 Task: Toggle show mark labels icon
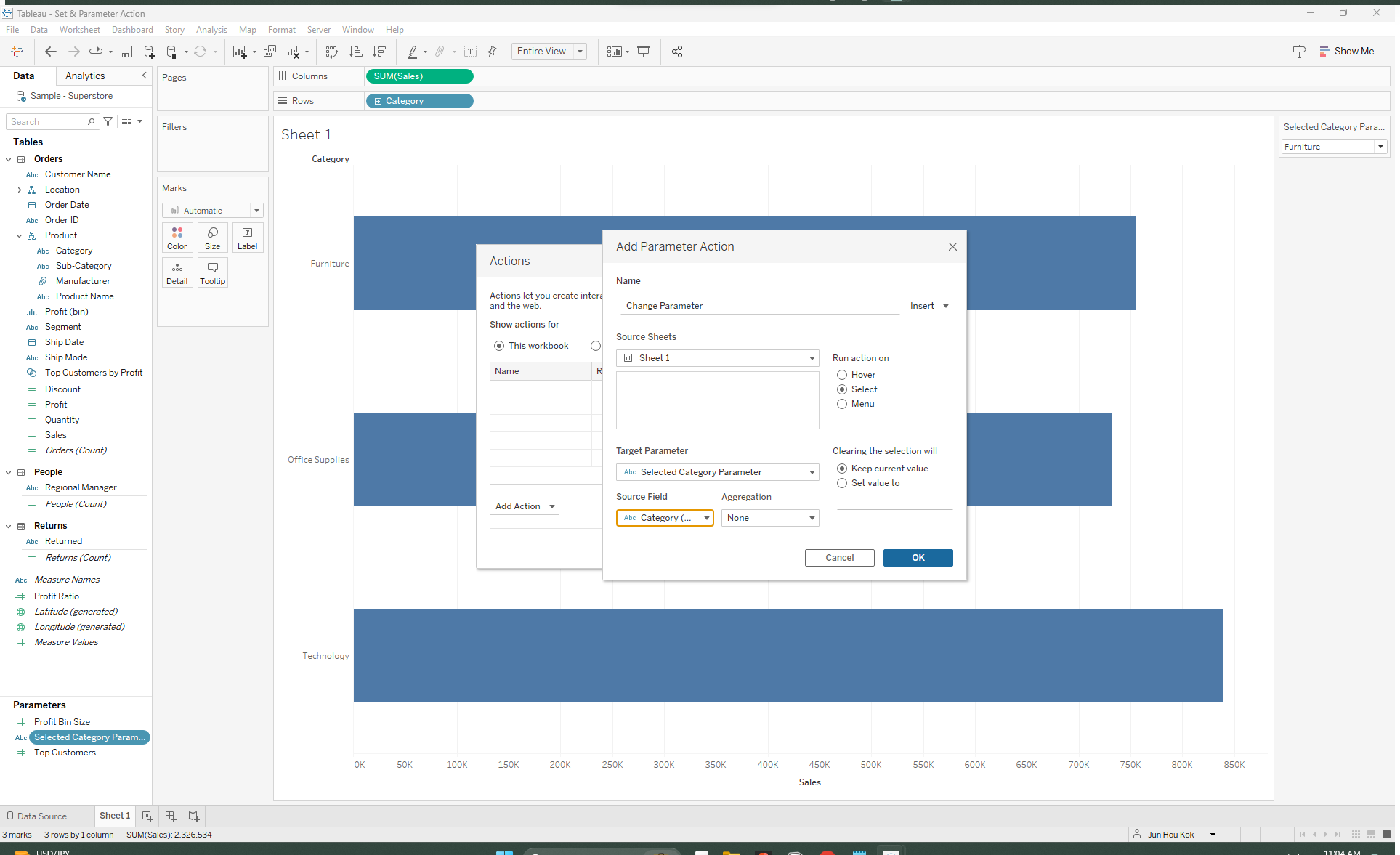(x=471, y=52)
